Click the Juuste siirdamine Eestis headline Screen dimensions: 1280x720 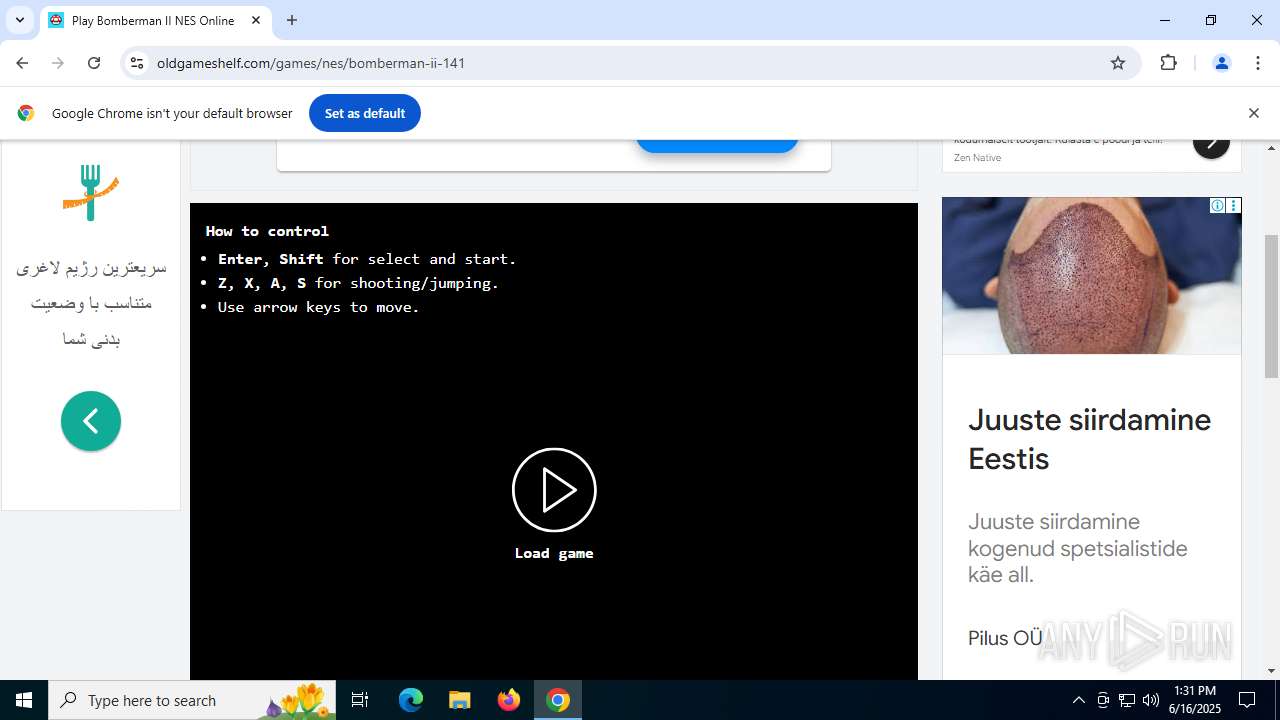pos(1089,439)
